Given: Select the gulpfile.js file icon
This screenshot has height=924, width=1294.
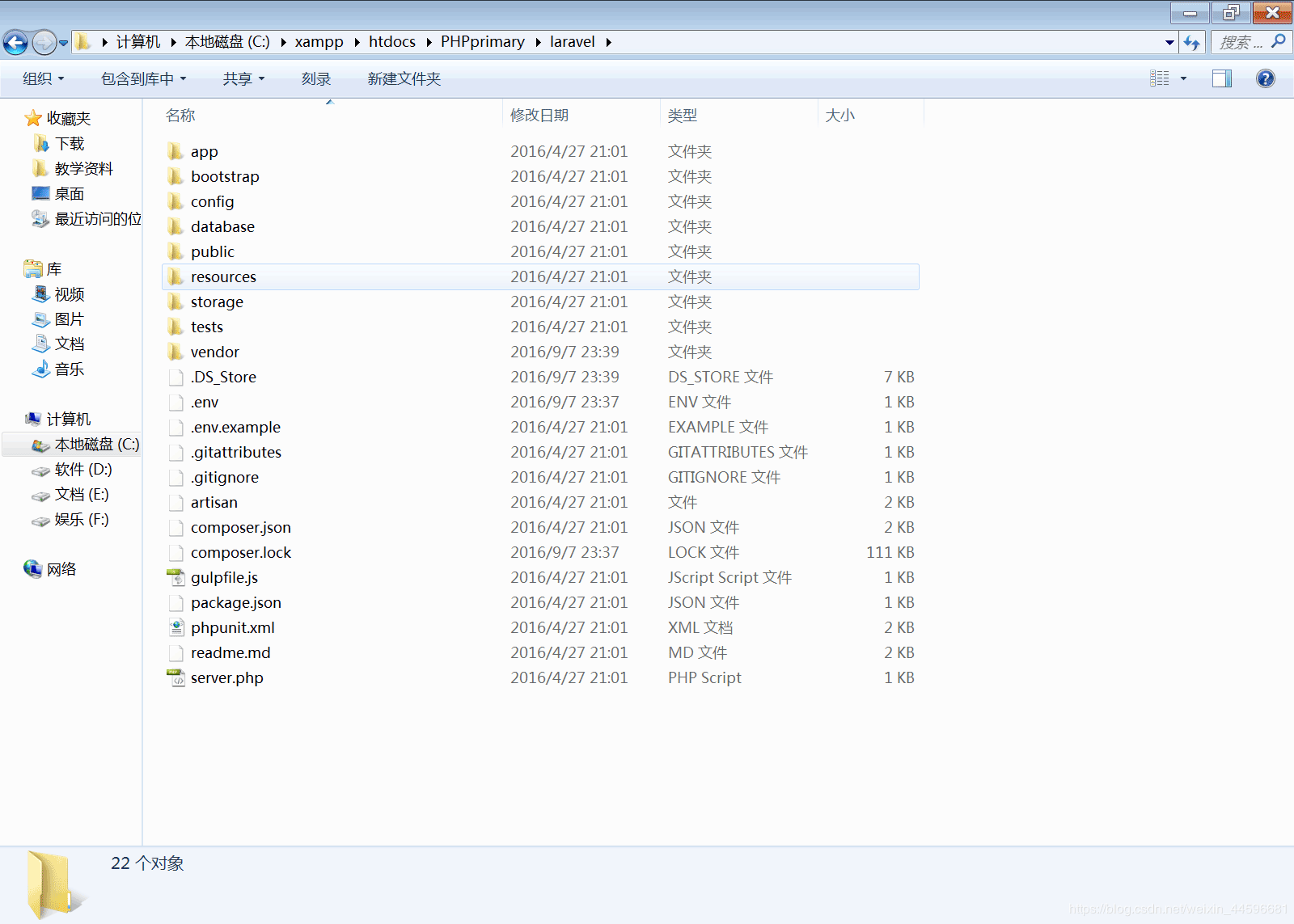Looking at the screenshot, I should [x=175, y=577].
